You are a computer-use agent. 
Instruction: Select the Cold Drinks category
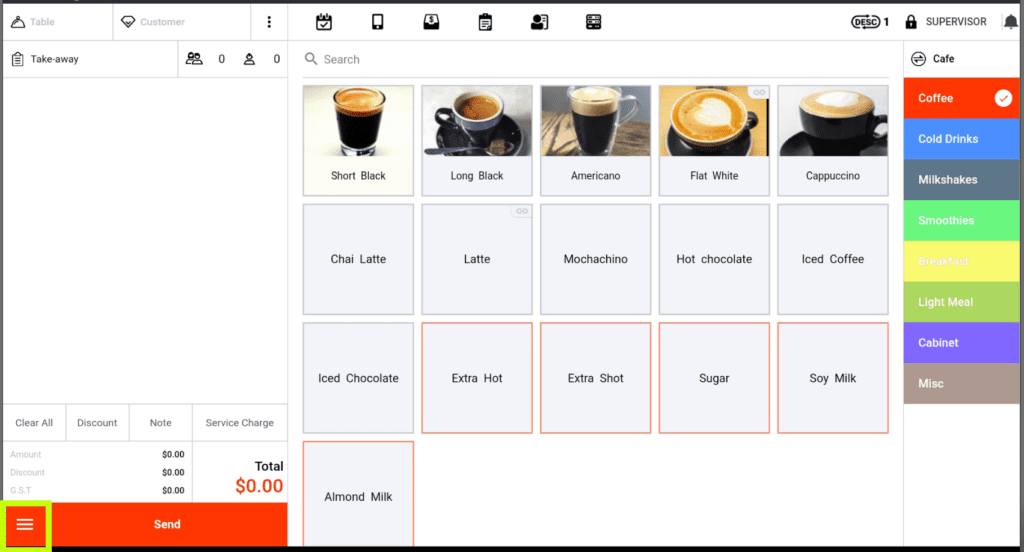pyautogui.click(x=963, y=139)
